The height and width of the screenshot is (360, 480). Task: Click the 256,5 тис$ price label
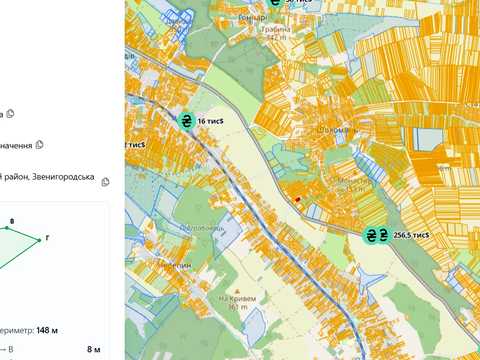pos(411,235)
